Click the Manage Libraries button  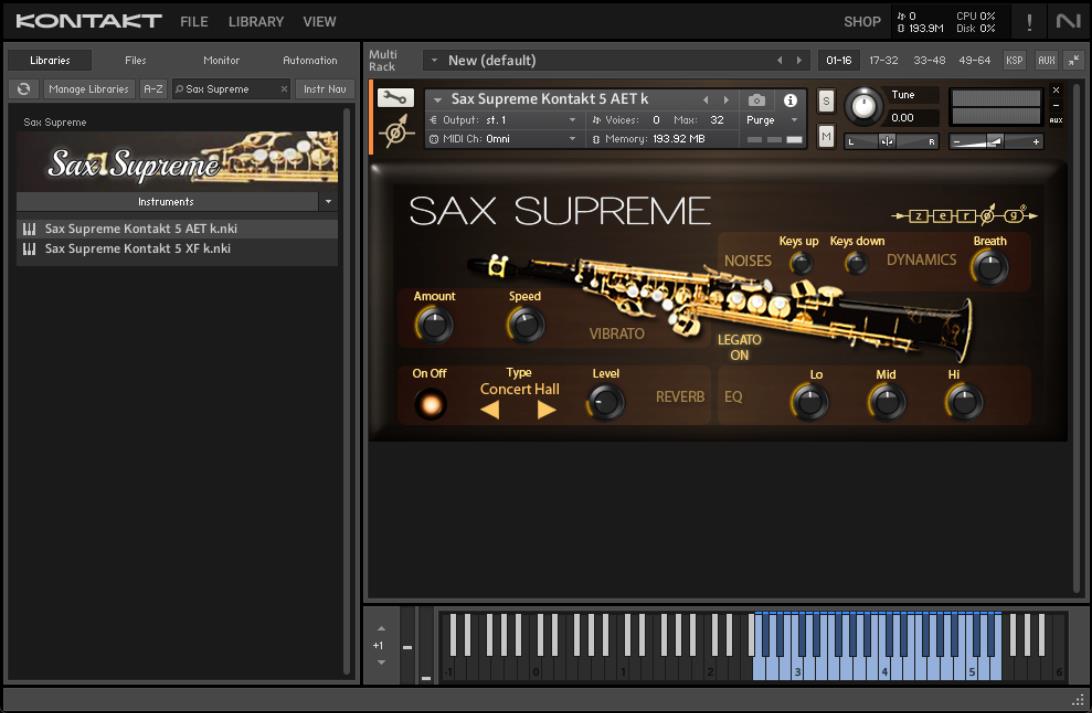click(88, 89)
